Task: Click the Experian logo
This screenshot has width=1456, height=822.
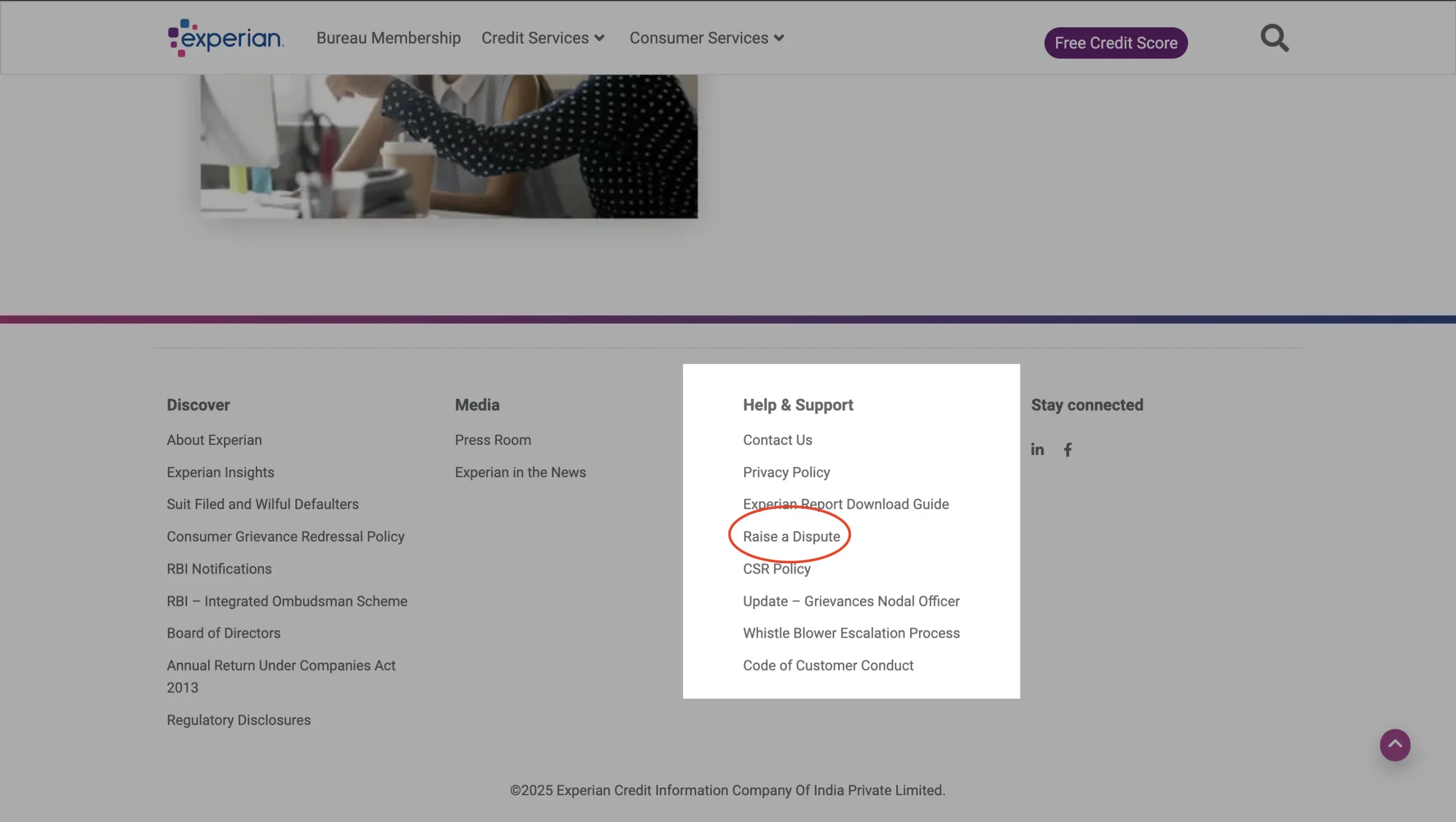Action: click(x=225, y=36)
